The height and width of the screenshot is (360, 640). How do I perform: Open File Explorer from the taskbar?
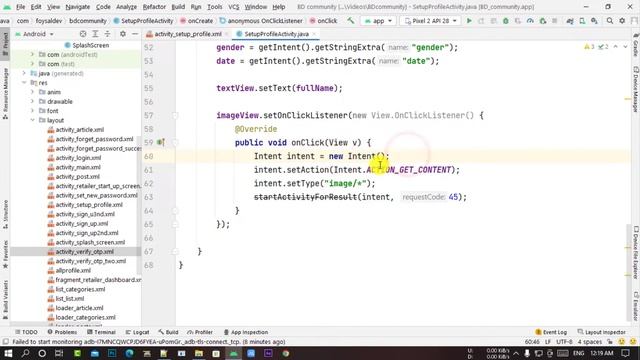(x=199, y=353)
